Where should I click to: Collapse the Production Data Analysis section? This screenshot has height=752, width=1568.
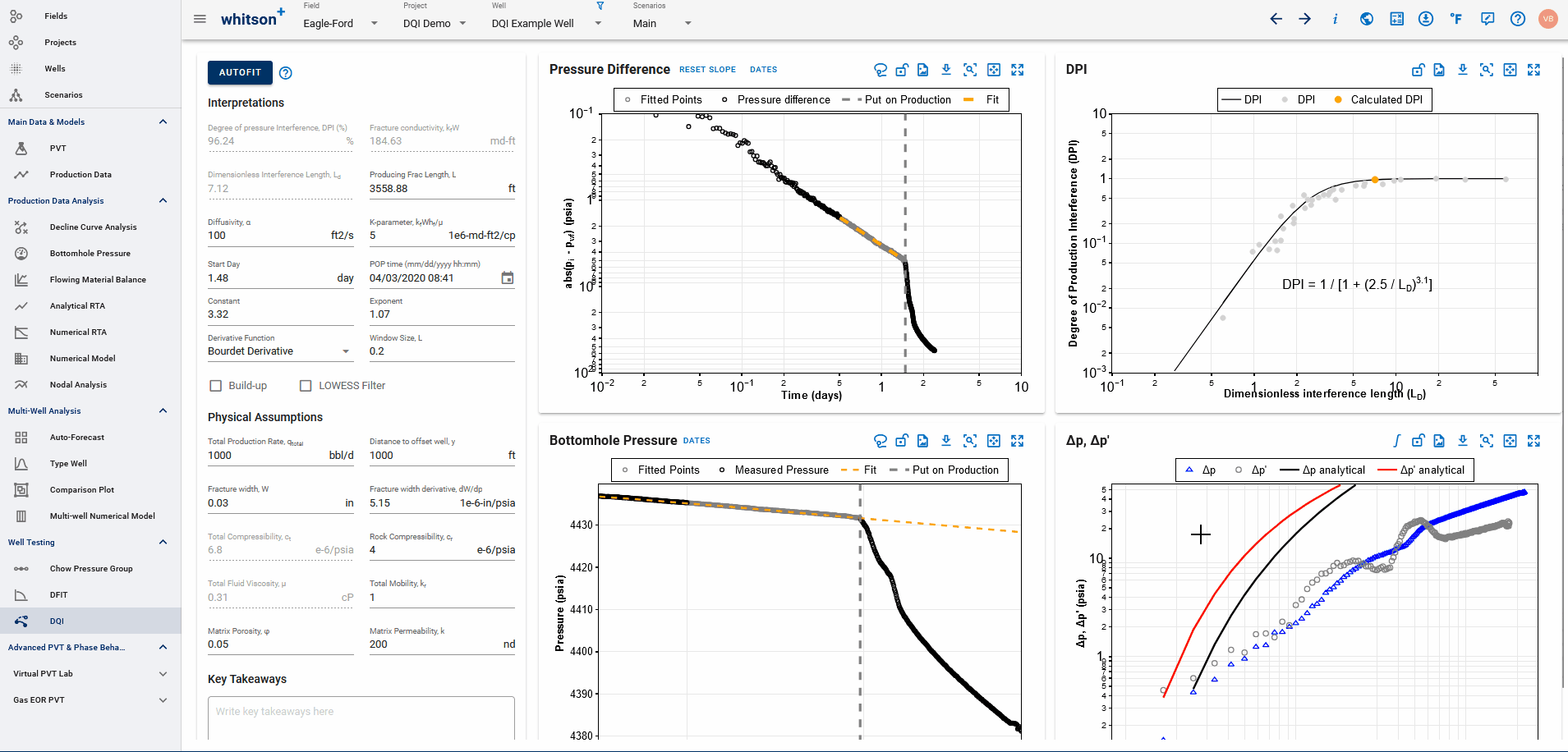click(x=163, y=200)
